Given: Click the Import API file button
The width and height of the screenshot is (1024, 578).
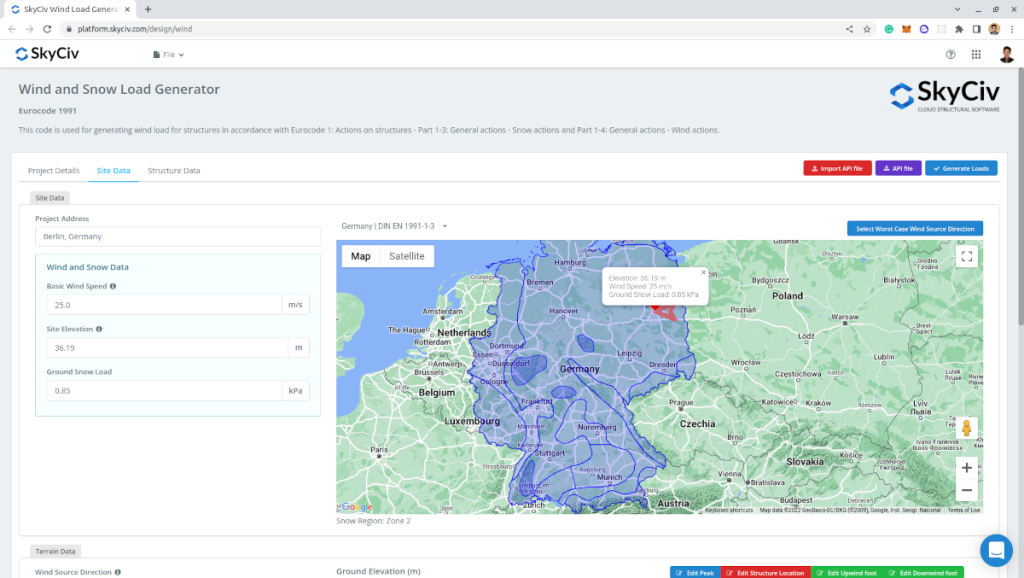Looking at the screenshot, I should click(837, 168).
